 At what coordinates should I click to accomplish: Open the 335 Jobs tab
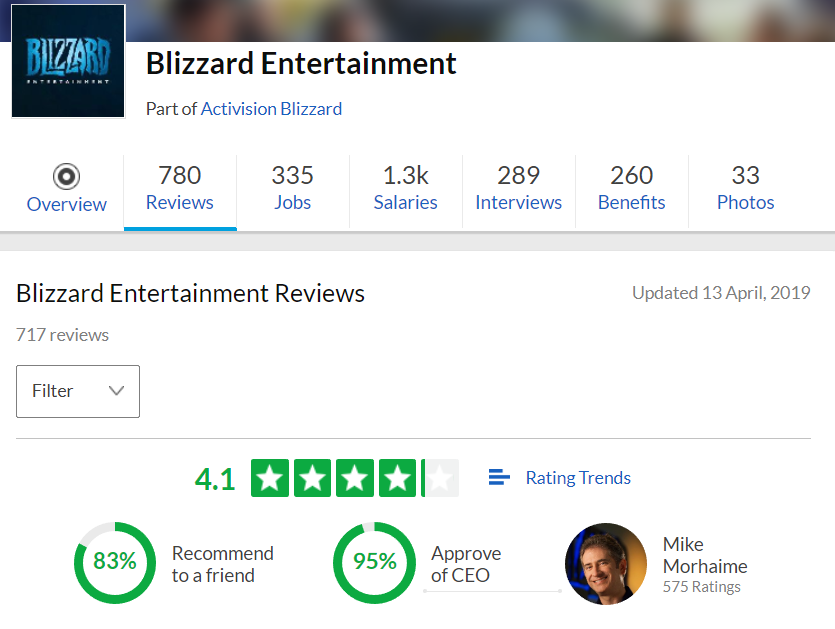pyautogui.click(x=293, y=190)
